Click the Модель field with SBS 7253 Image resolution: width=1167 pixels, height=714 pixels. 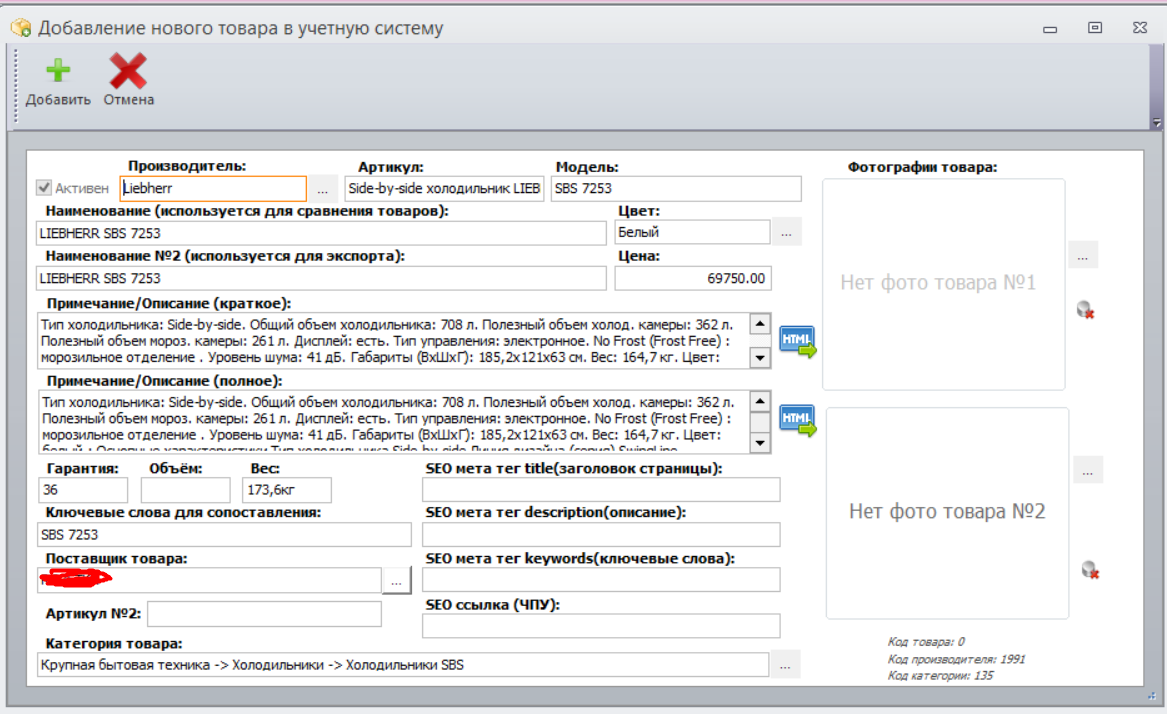[x=676, y=188]
